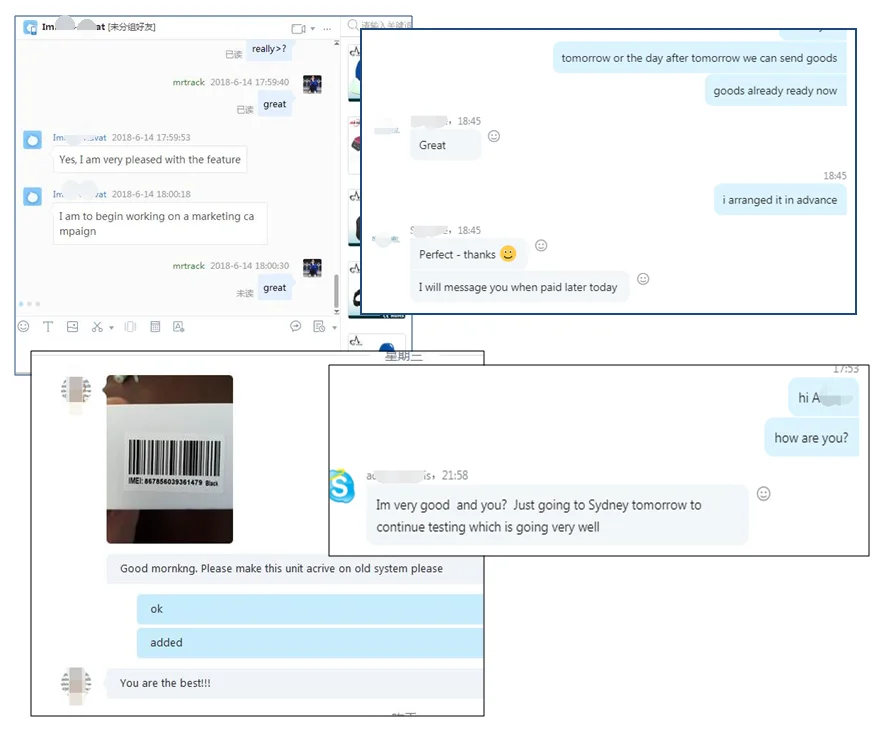This screenshot has height=741, width=881.
Task: Select the scissors screenshot tool
Action: (x=97, y=326)
